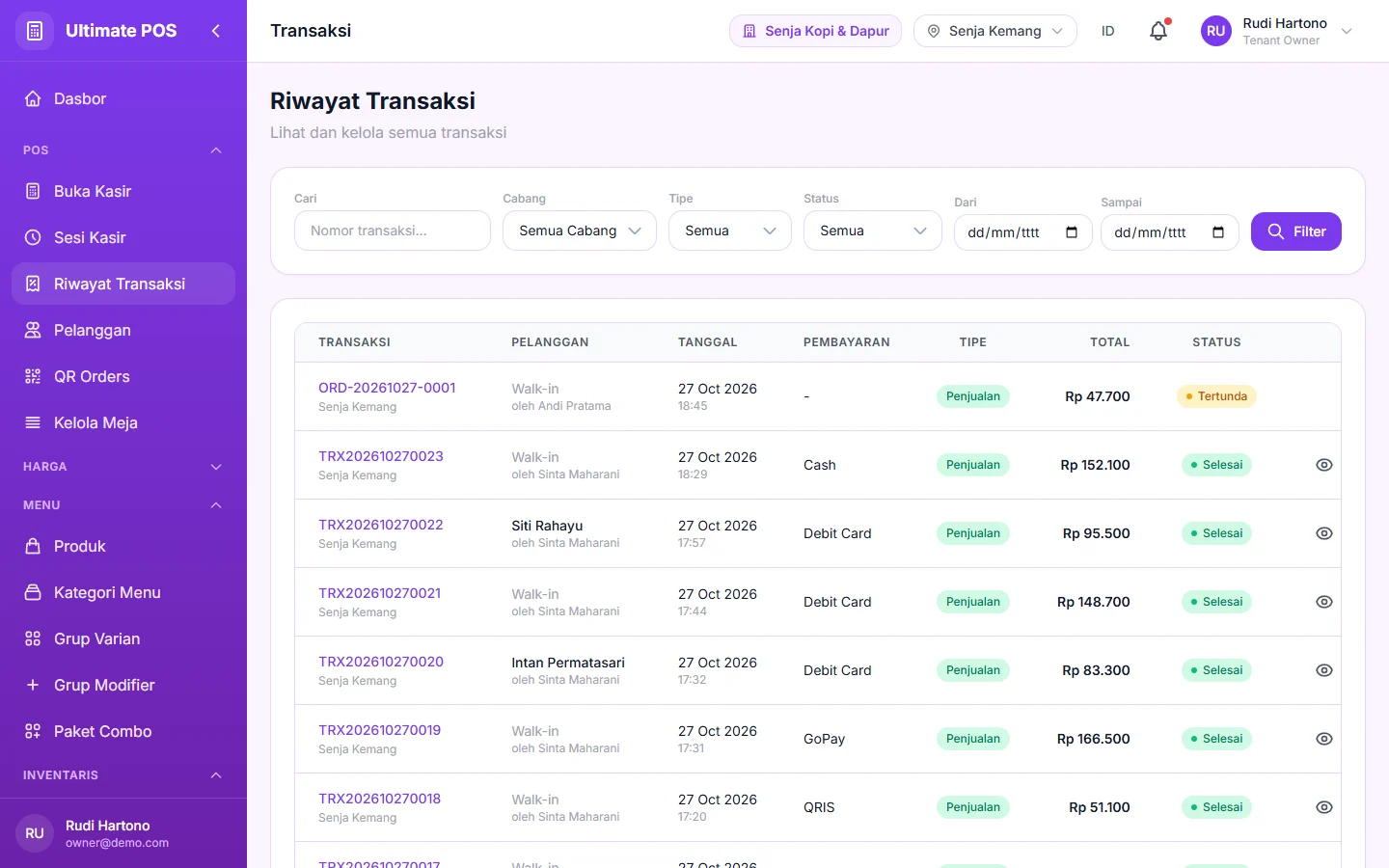Expand the HARGA sidebar section
1389x868 pixels.
[x=216, y=467]
